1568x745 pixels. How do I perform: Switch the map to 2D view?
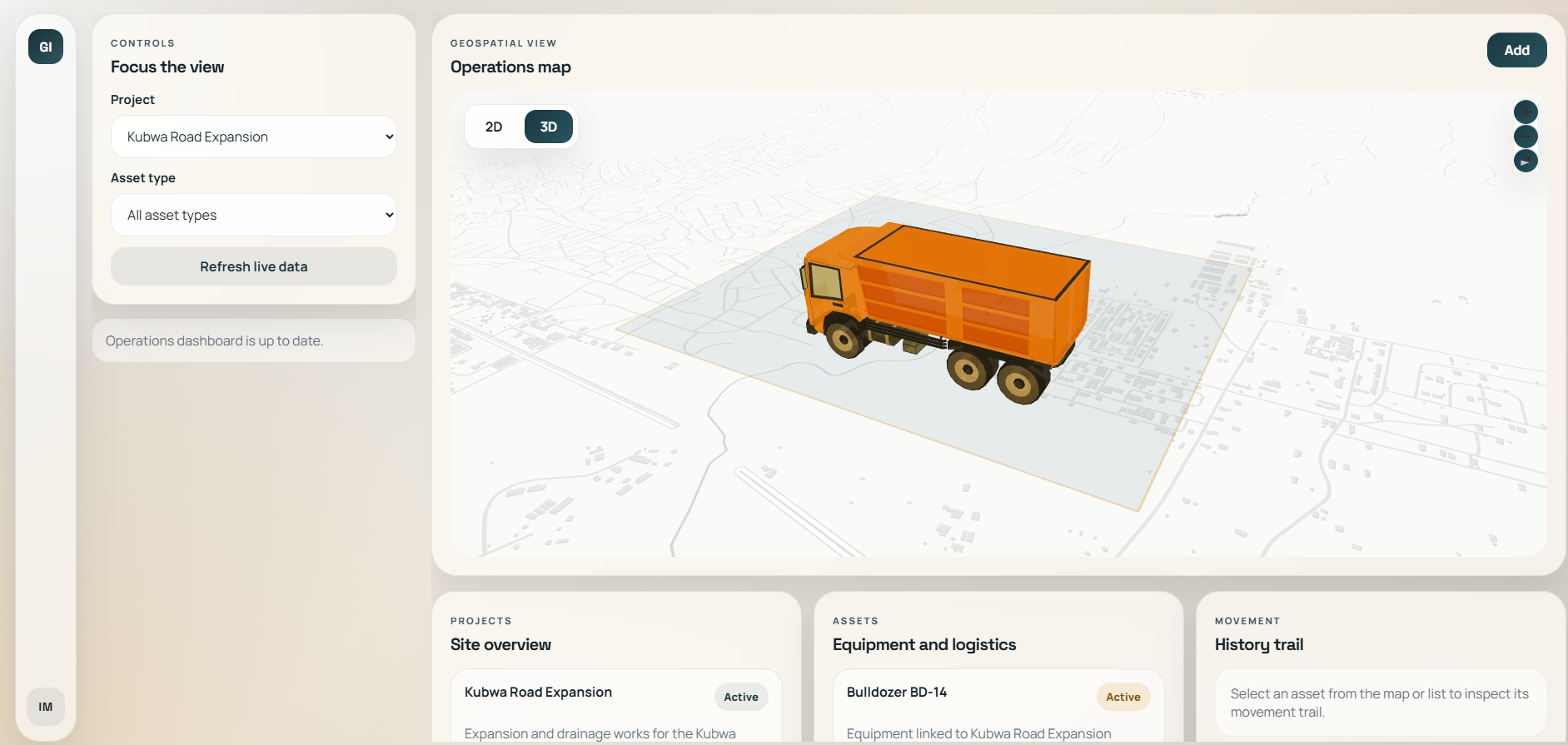click(x=494, y=127)
